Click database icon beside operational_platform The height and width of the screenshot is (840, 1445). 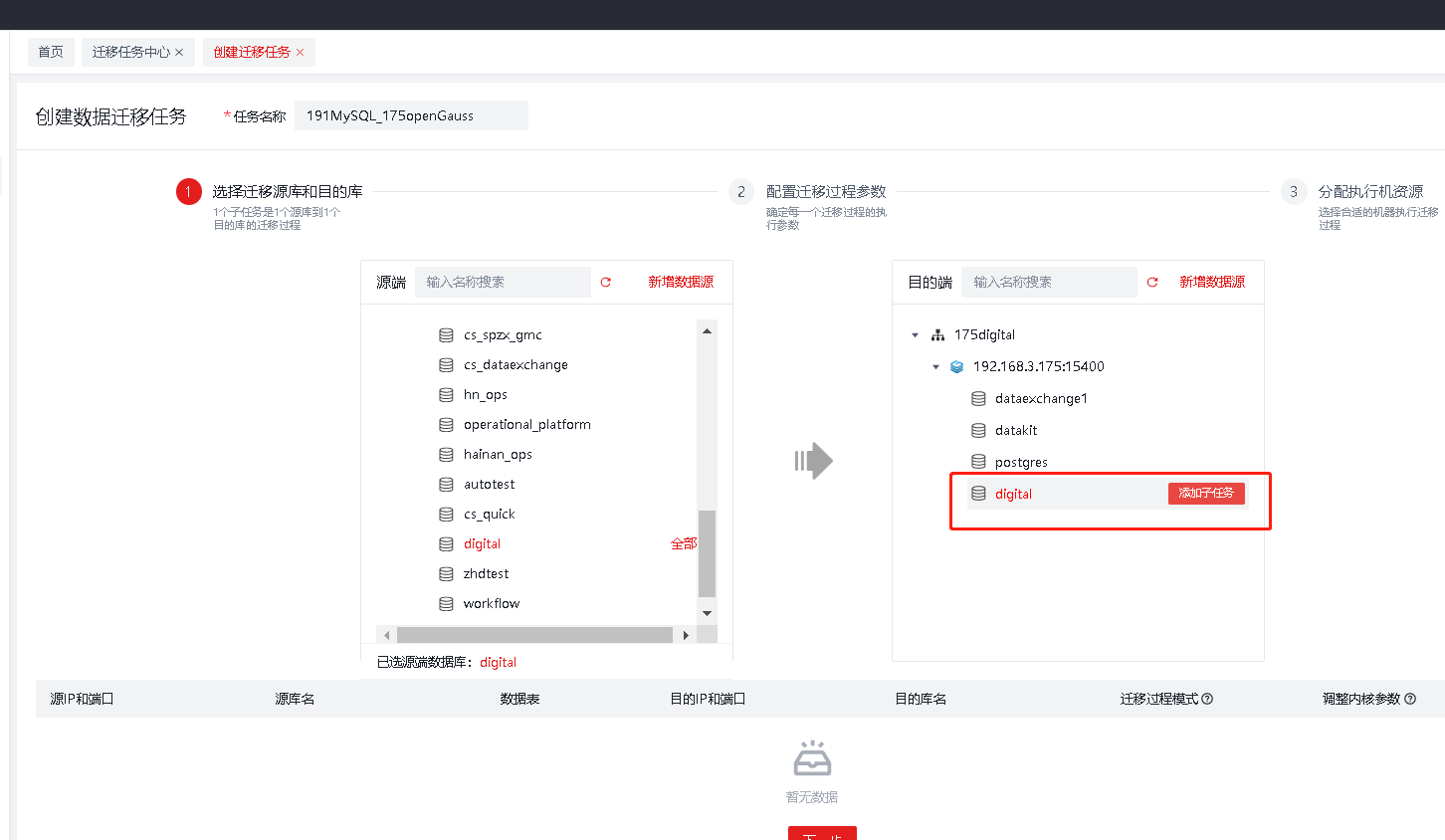click(446, 425)
